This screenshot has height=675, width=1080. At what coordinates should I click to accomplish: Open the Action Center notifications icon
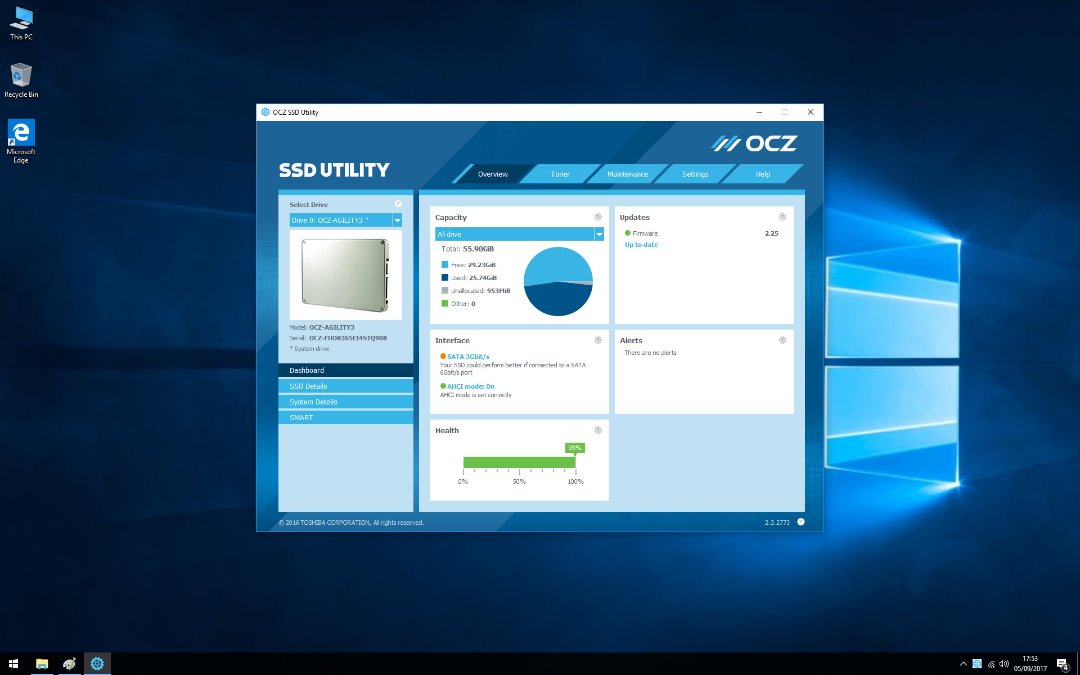[1063, 664]
